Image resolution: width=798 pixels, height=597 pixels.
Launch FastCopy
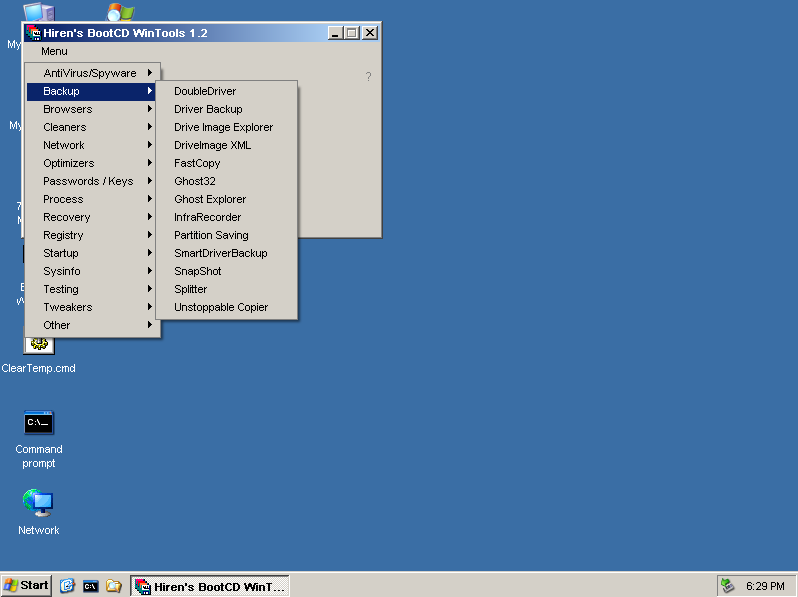[227, 163]
